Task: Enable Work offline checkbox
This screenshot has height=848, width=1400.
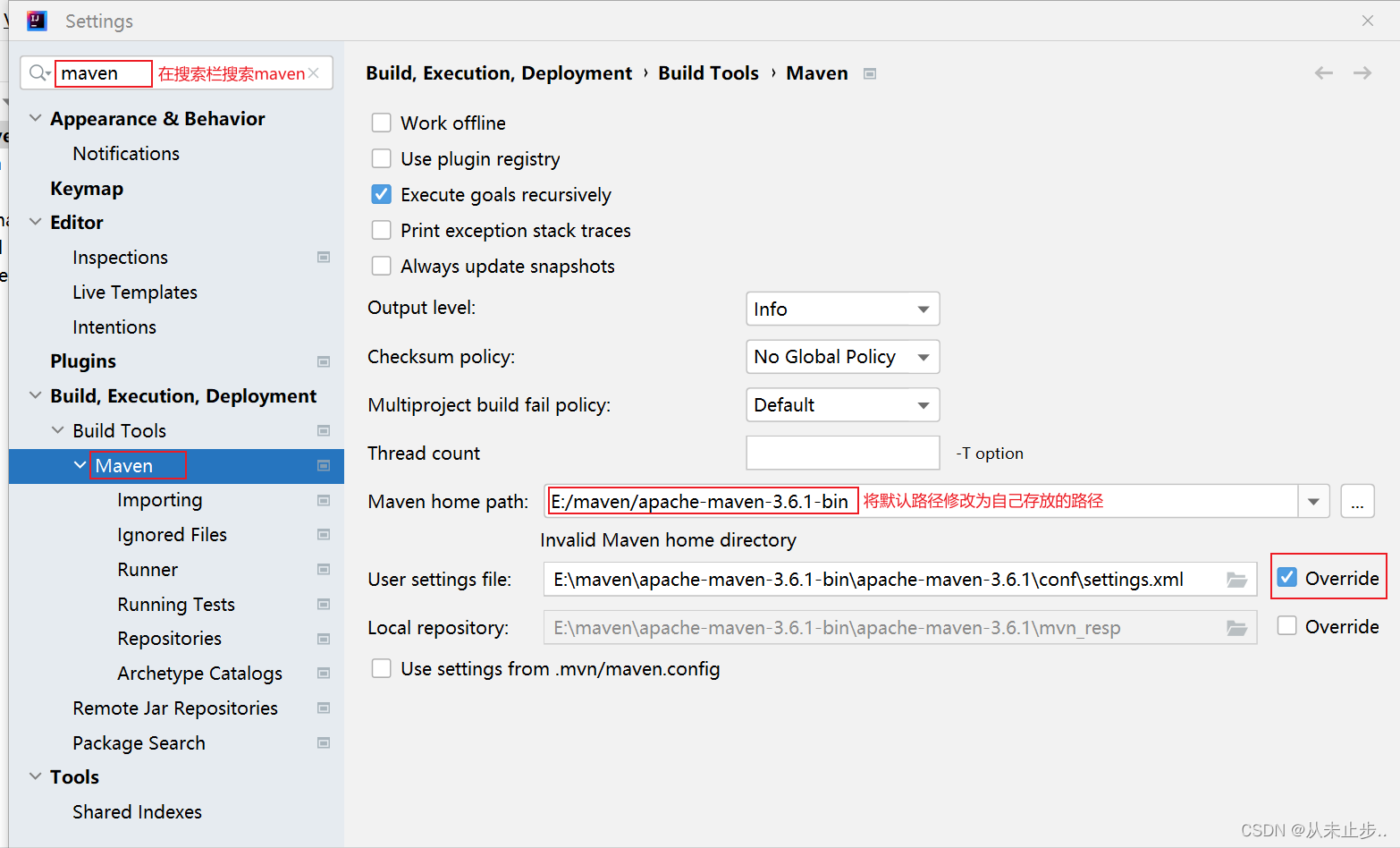Action: point(382,123)
